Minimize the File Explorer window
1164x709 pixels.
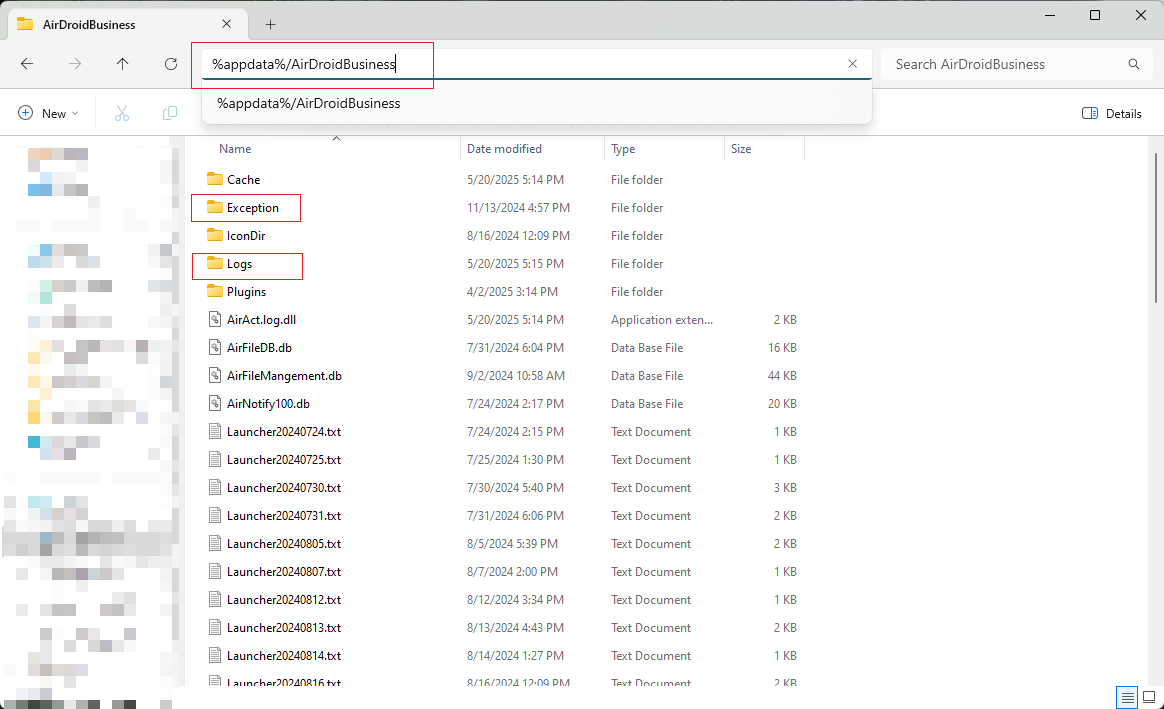[1050, 15]
